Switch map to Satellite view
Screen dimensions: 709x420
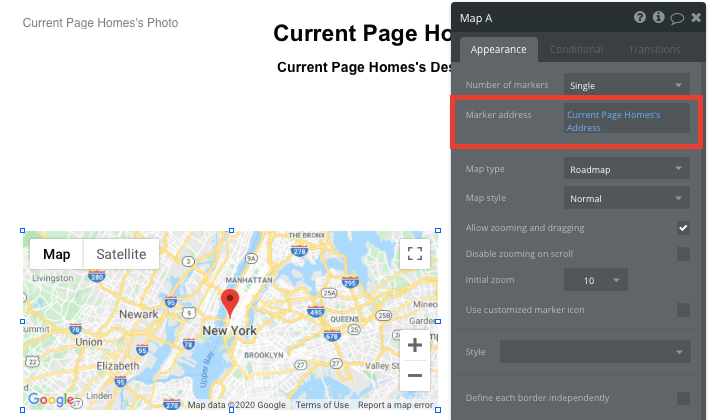[x=121, y=254]
